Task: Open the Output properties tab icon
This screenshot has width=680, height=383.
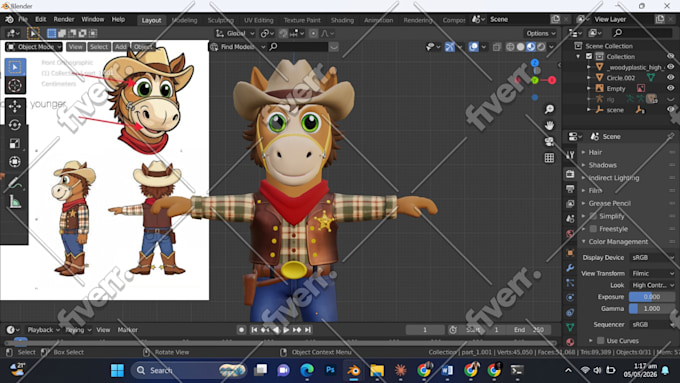Action: pyautogui.click(x=570, y=189)
